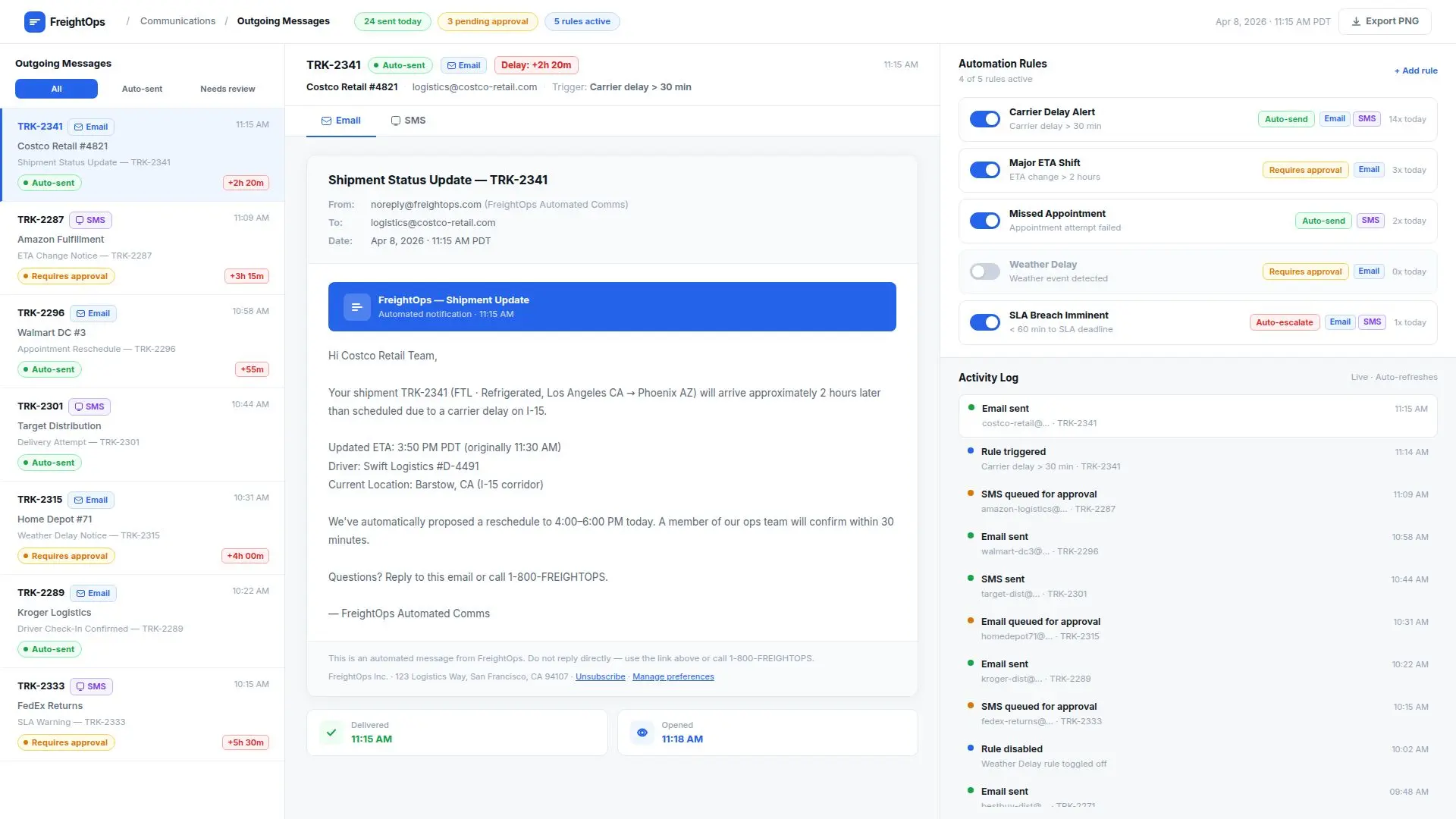Click the blue shipment update banner icon
This screenshot has height=819, width=1456.
(x=356, y=307)
